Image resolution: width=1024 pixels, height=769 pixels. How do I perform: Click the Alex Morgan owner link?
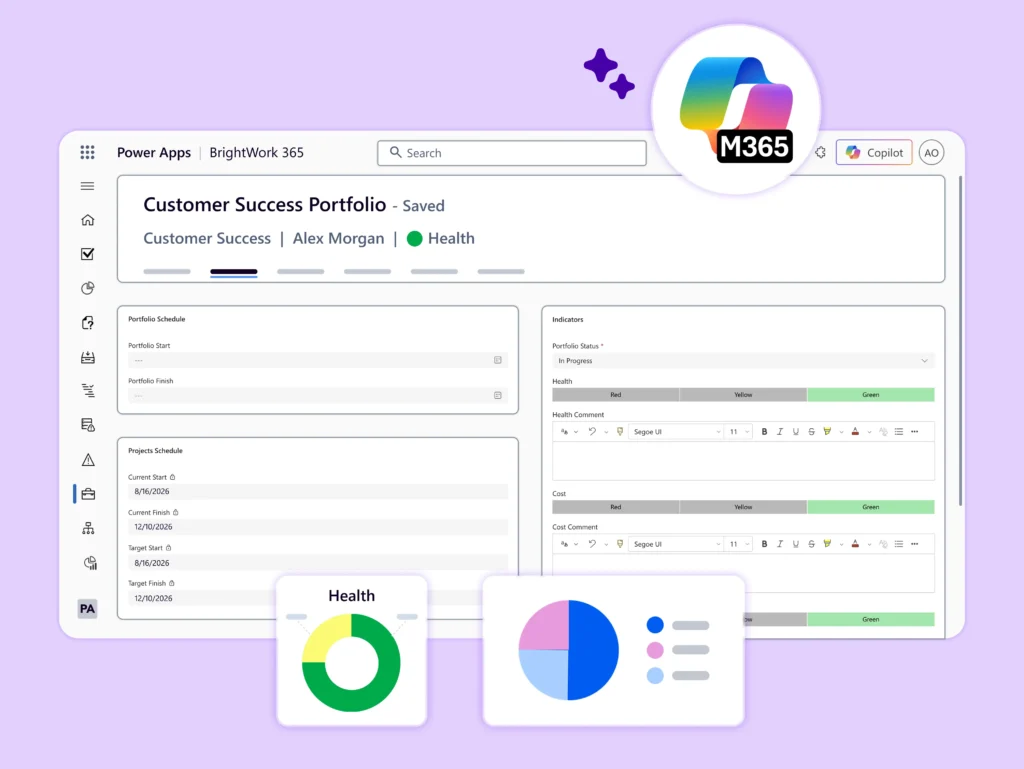coord(338,238)
